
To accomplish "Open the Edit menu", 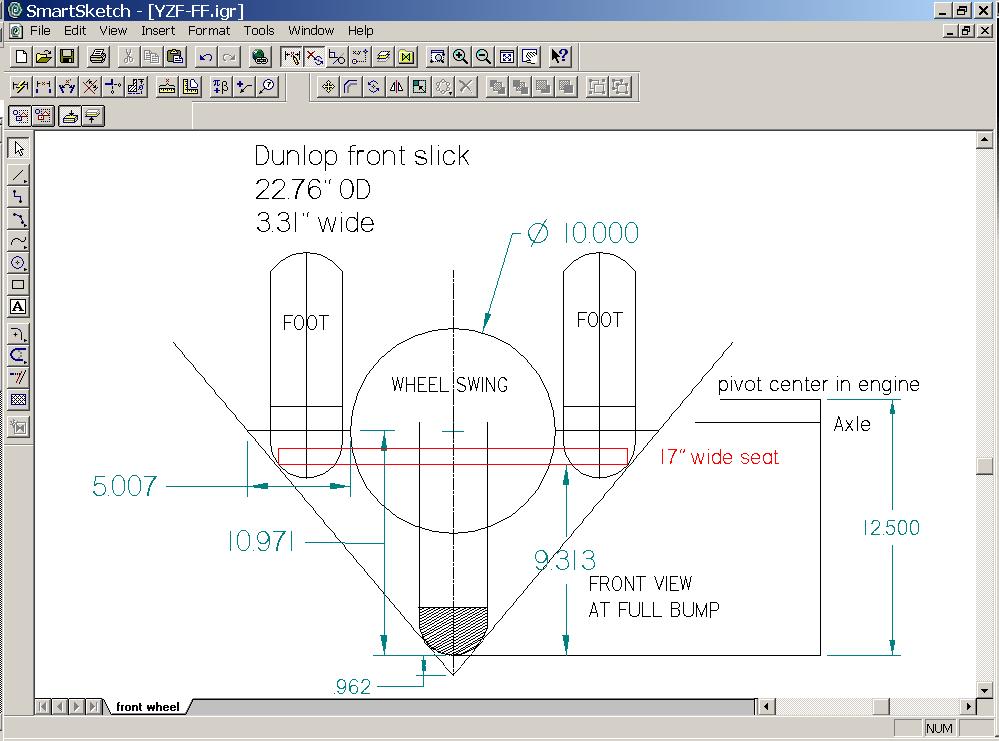I will point(75,31).
